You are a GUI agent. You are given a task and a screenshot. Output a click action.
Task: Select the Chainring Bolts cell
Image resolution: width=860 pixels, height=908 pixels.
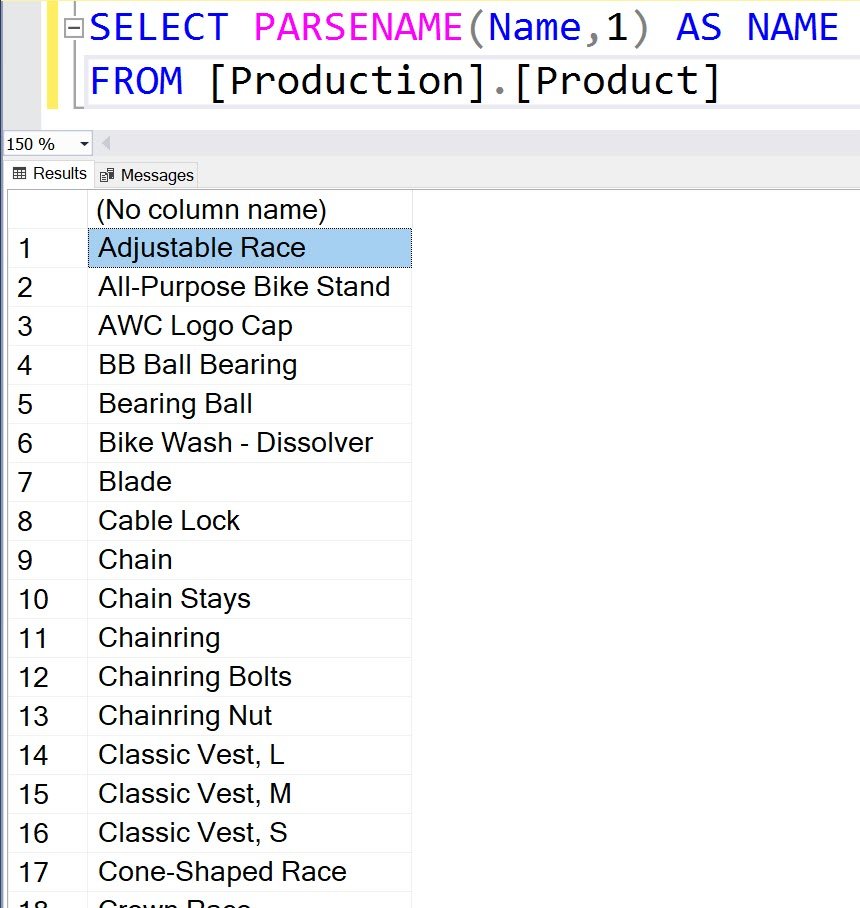250,677
